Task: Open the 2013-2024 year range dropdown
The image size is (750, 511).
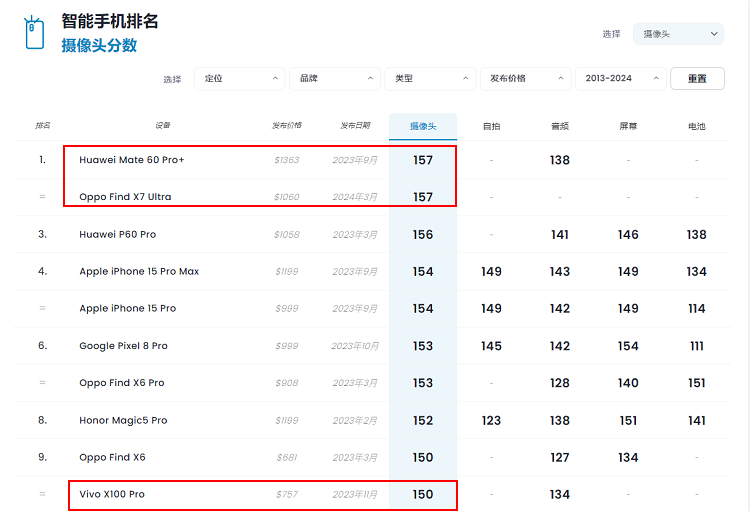Action: [x=620, y=78]
